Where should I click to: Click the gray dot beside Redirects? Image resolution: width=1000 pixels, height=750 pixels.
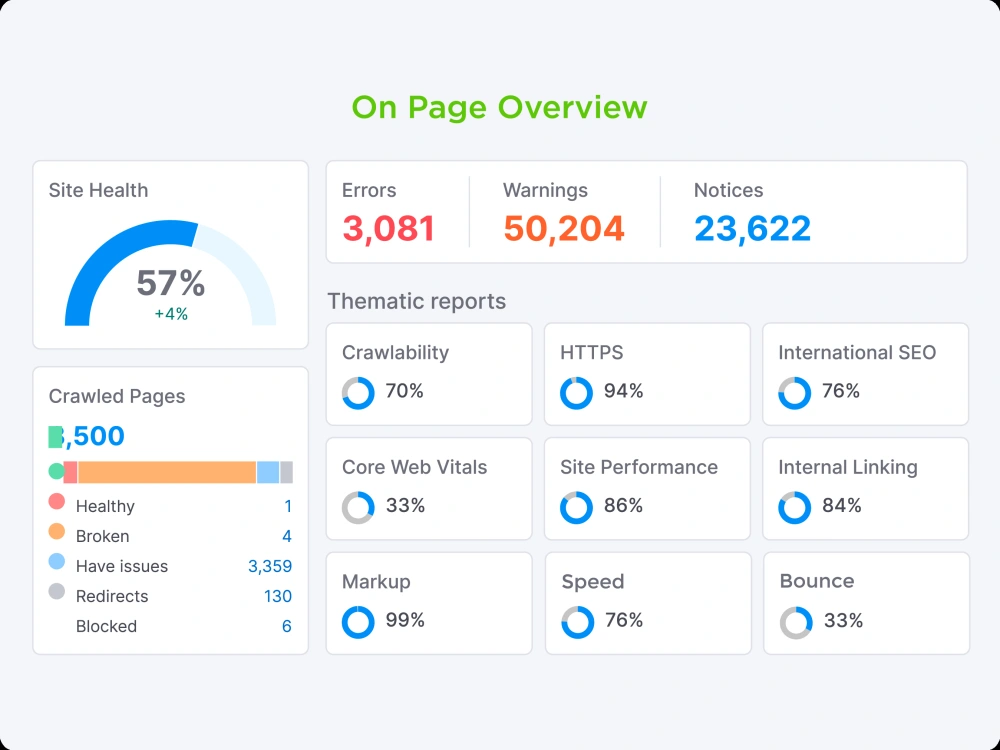click(57, 591)
